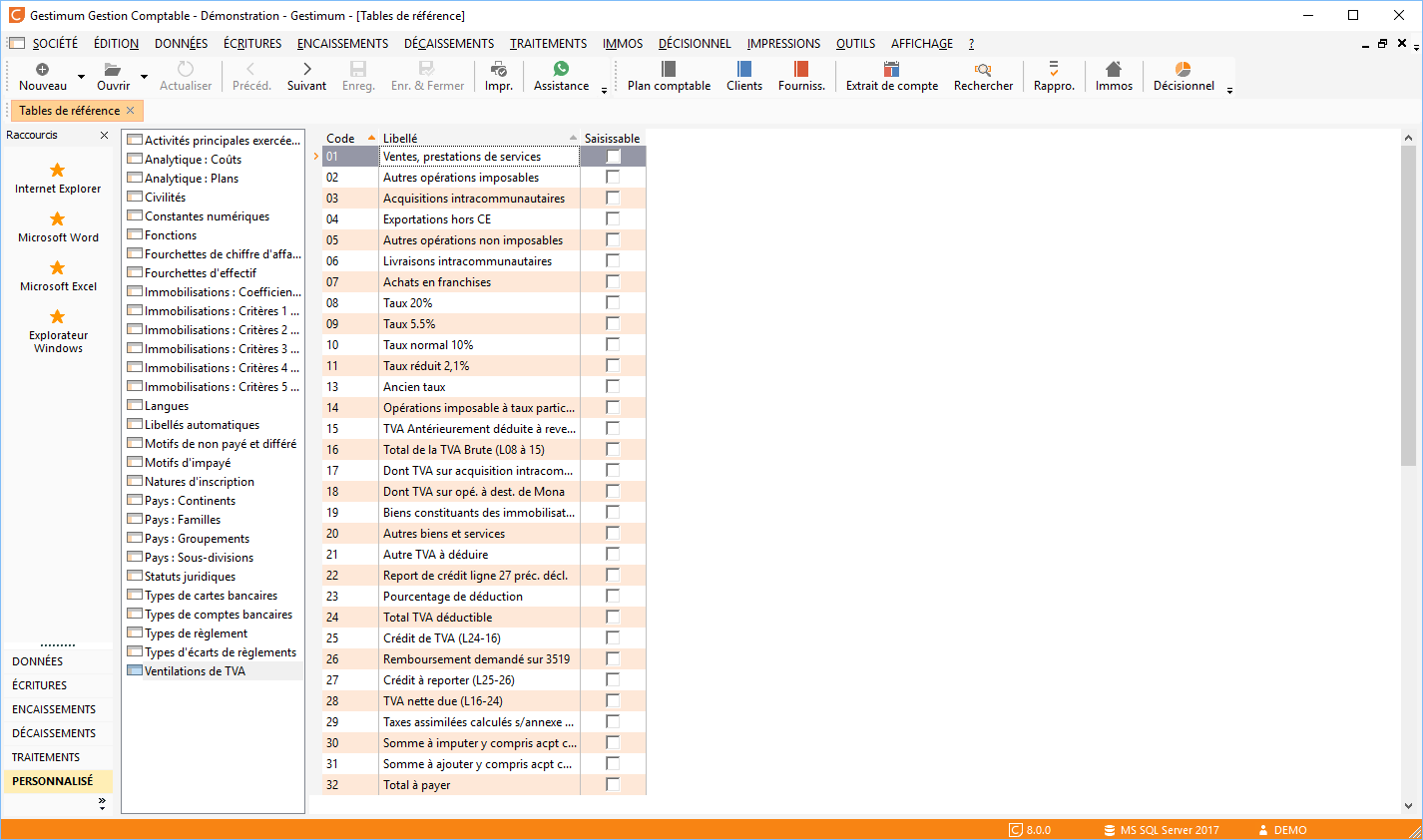
Task: Click the DEMO user status item
Action: tap(1282, 830)
